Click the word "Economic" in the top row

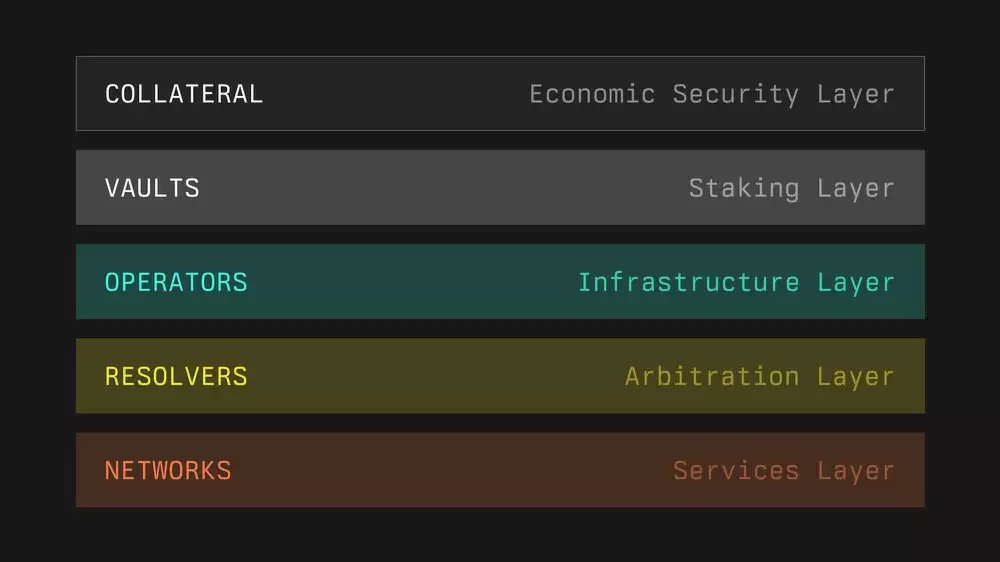click(x=592, y=94)
